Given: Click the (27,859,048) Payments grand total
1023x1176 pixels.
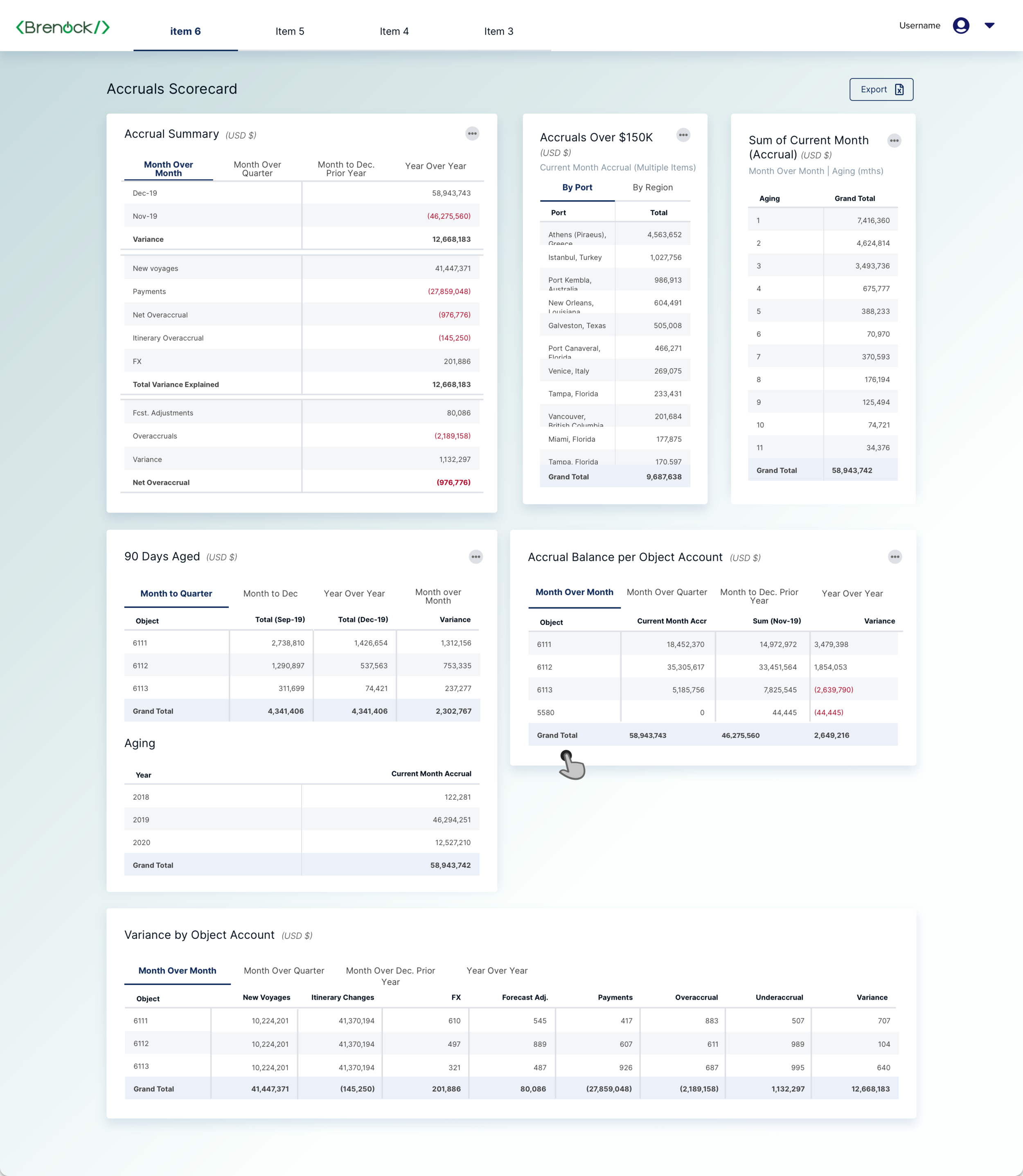Looking at the screenshot, I should click(608, 1089).
